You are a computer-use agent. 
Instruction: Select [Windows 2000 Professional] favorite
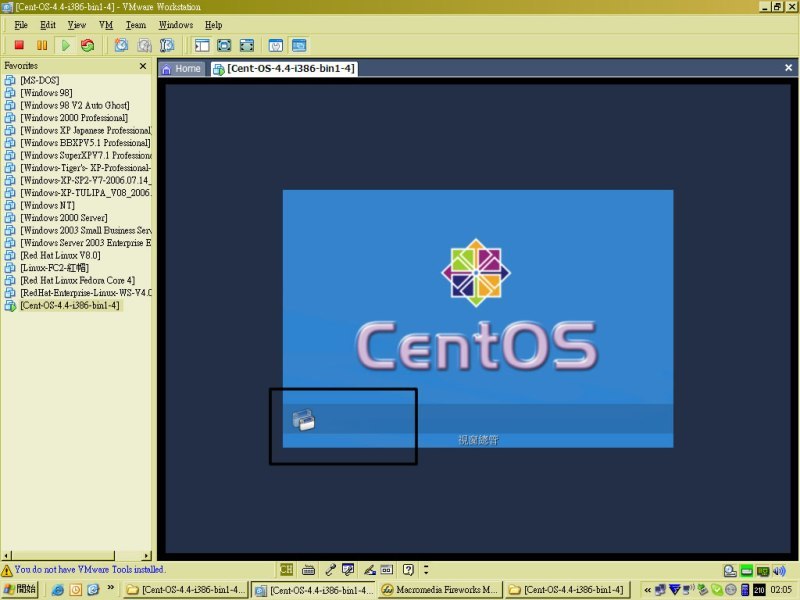(66, 118)
